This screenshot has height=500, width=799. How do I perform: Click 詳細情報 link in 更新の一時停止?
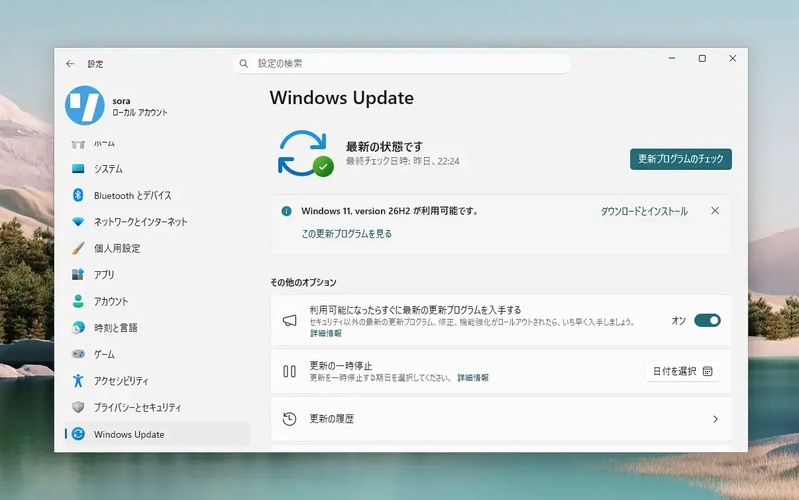tap(473, 378)
